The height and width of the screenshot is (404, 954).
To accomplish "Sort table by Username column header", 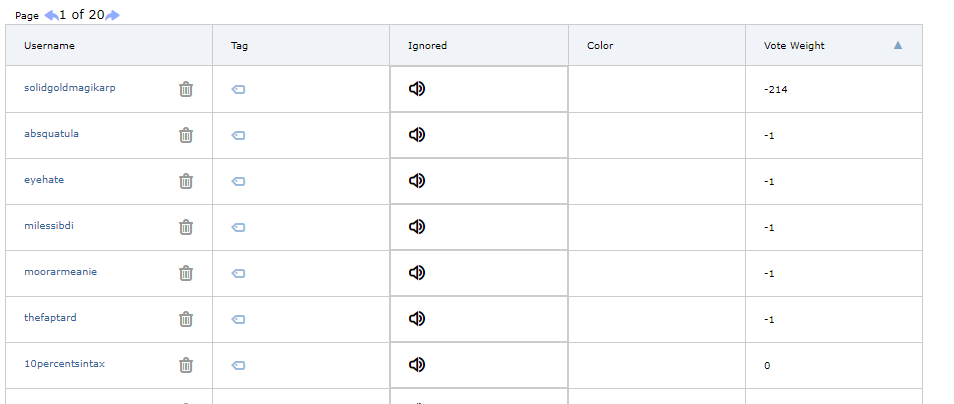I will (49, 46).
